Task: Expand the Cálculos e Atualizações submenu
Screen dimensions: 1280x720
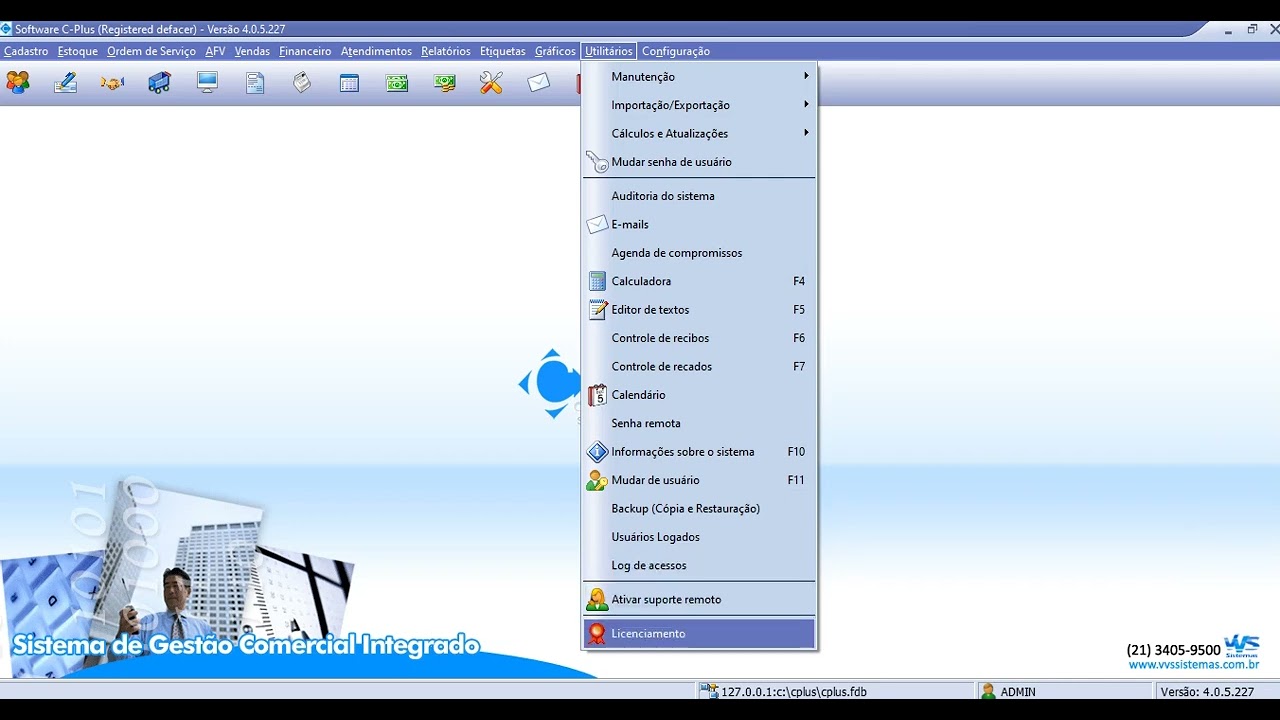Action: (806, 132)
